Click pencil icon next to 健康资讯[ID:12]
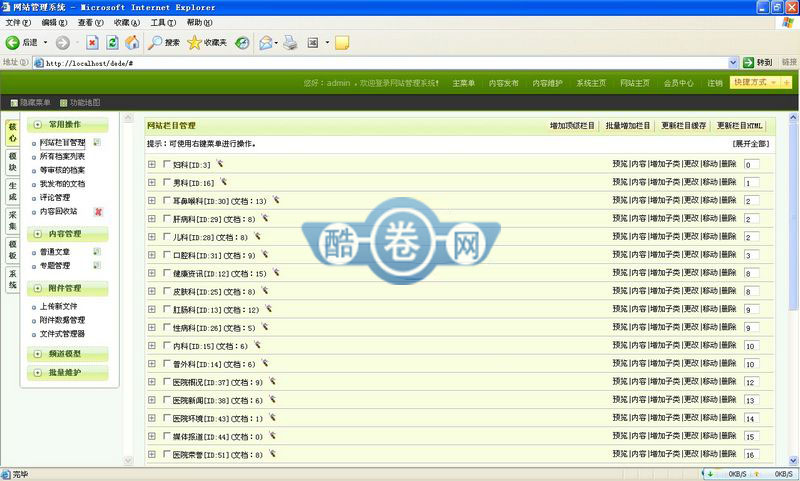The image size is (800, 481). click(x=276, y=272)
